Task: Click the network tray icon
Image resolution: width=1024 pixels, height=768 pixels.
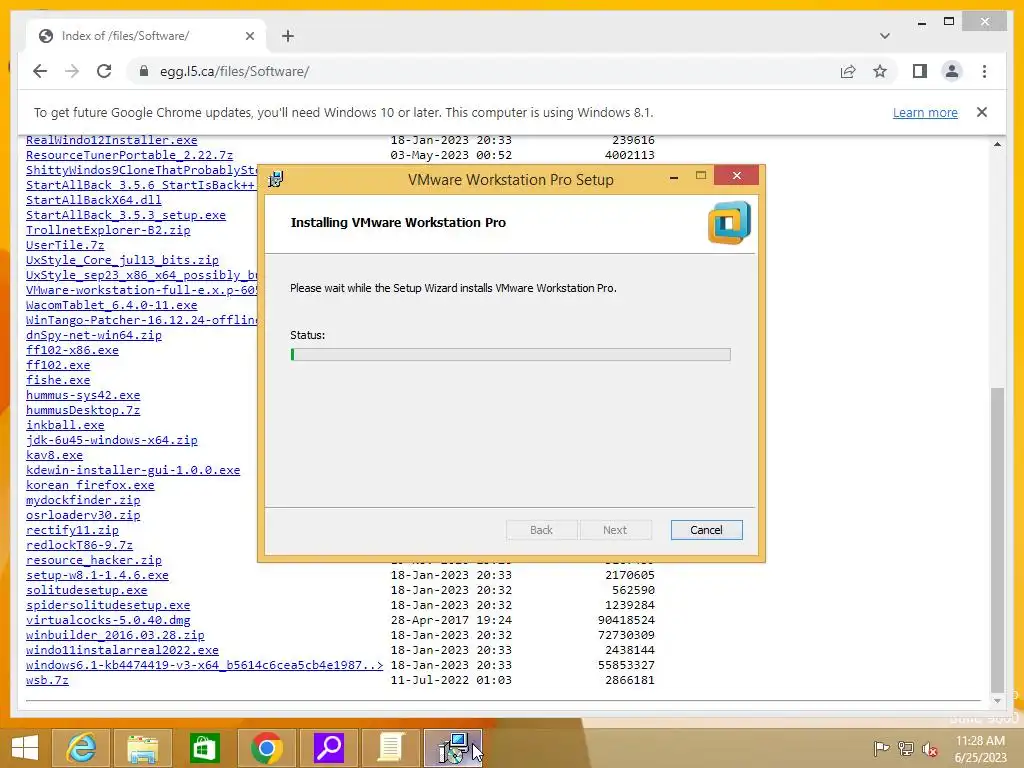Action: [906, 748]
